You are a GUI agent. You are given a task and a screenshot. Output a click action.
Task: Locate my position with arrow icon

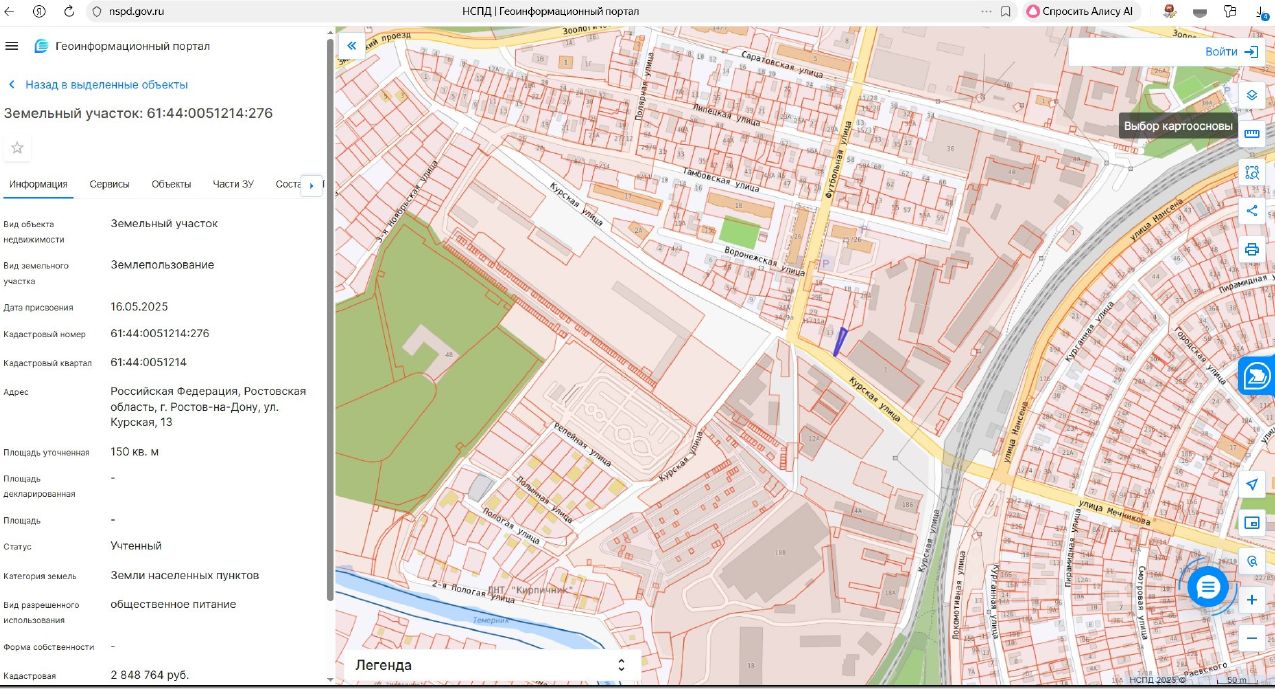coord(1251,484)
